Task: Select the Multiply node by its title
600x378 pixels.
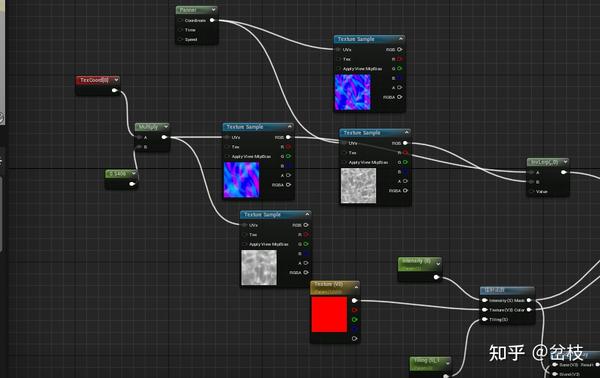Action: tap(148, 127)
